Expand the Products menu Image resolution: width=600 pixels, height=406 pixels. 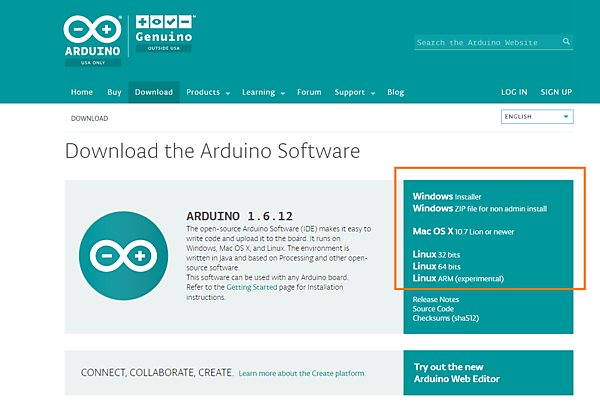pos(208,92)
